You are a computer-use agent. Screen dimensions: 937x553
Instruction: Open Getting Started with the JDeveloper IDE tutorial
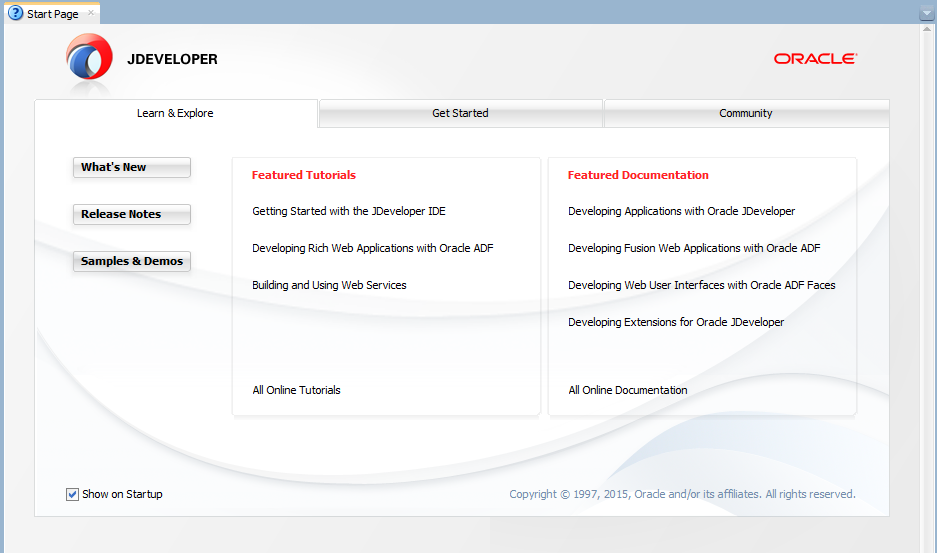[x=349, y=211]
